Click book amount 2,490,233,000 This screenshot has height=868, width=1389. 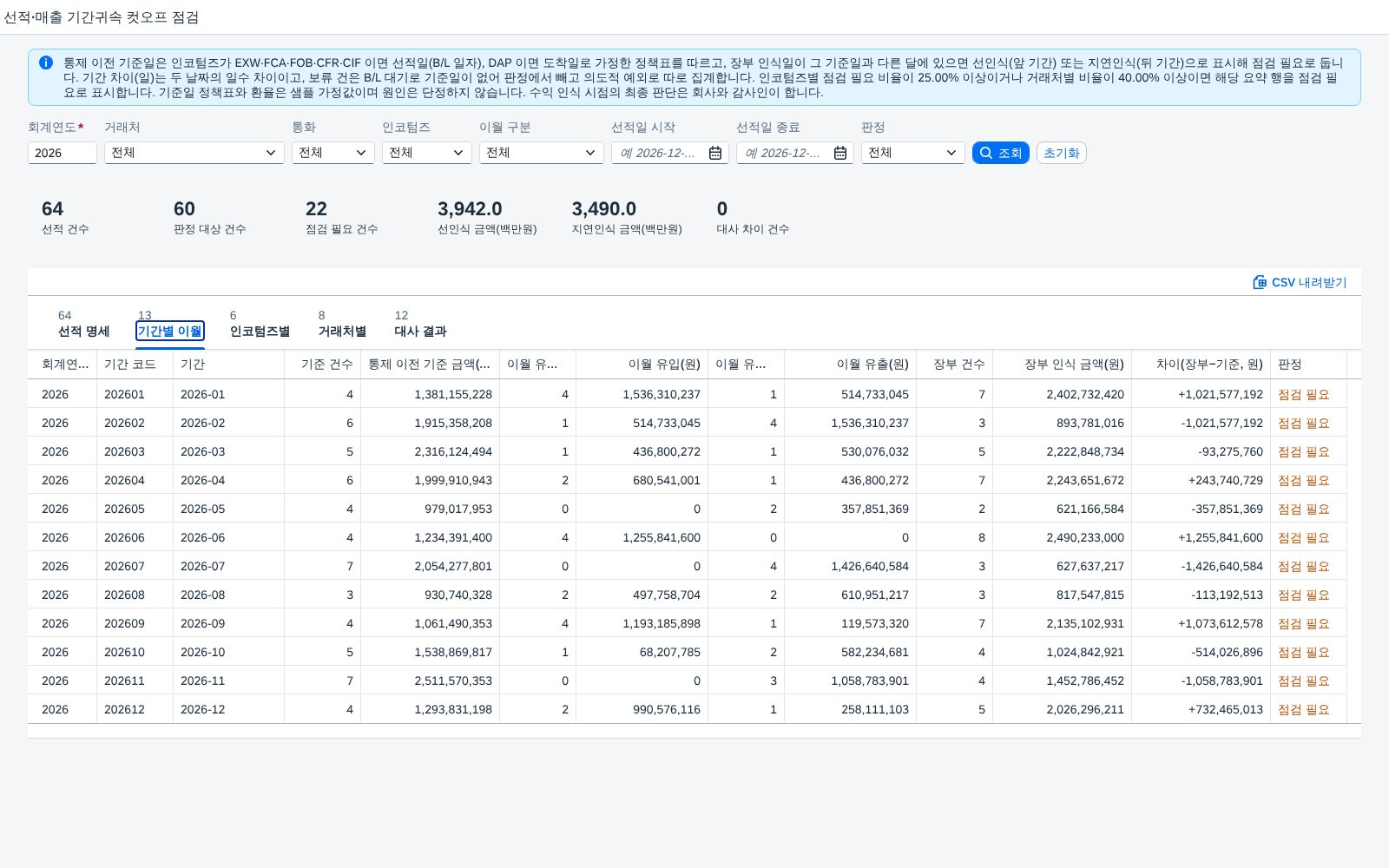[1085, 537]
